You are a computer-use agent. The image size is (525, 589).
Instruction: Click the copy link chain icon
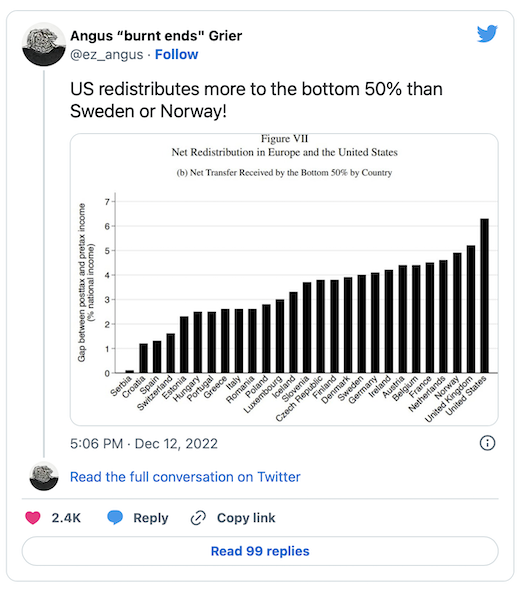[198, 518]
